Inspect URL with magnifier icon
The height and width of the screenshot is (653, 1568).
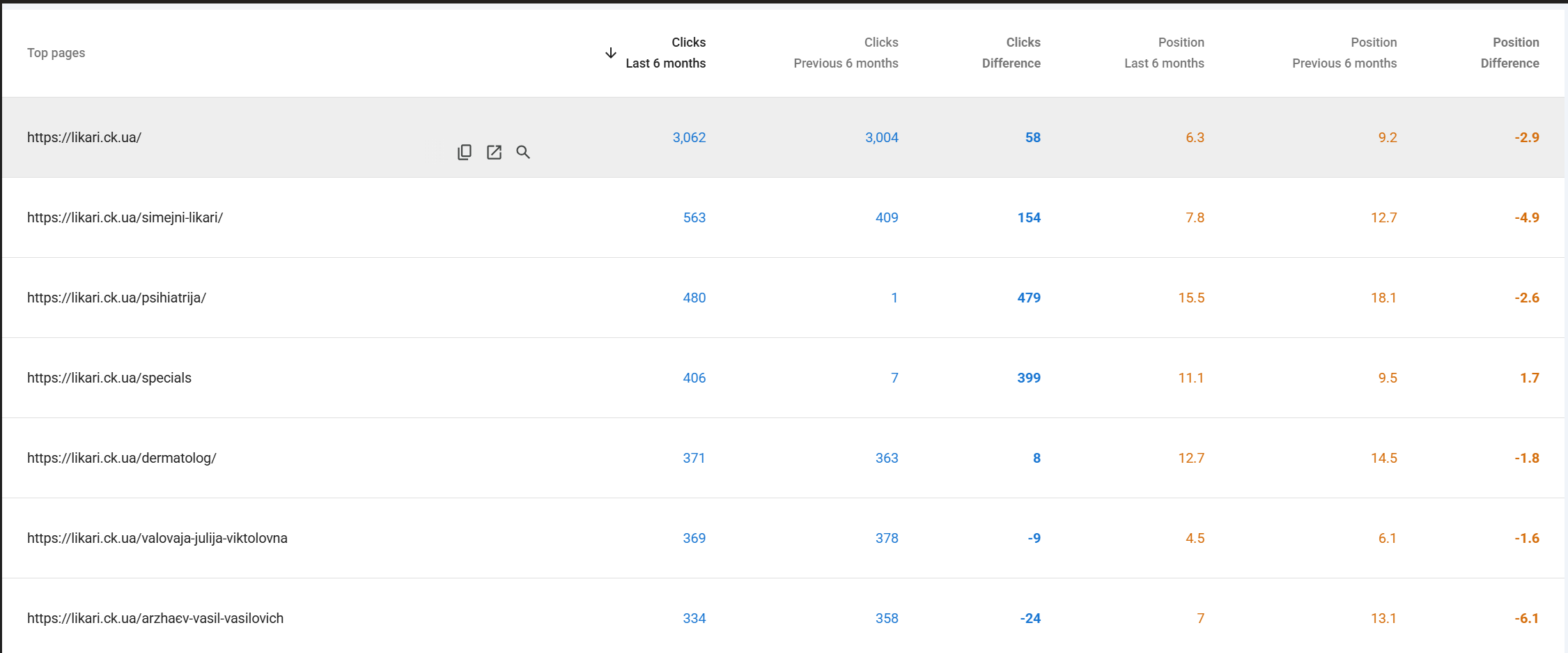click(523, 152)
